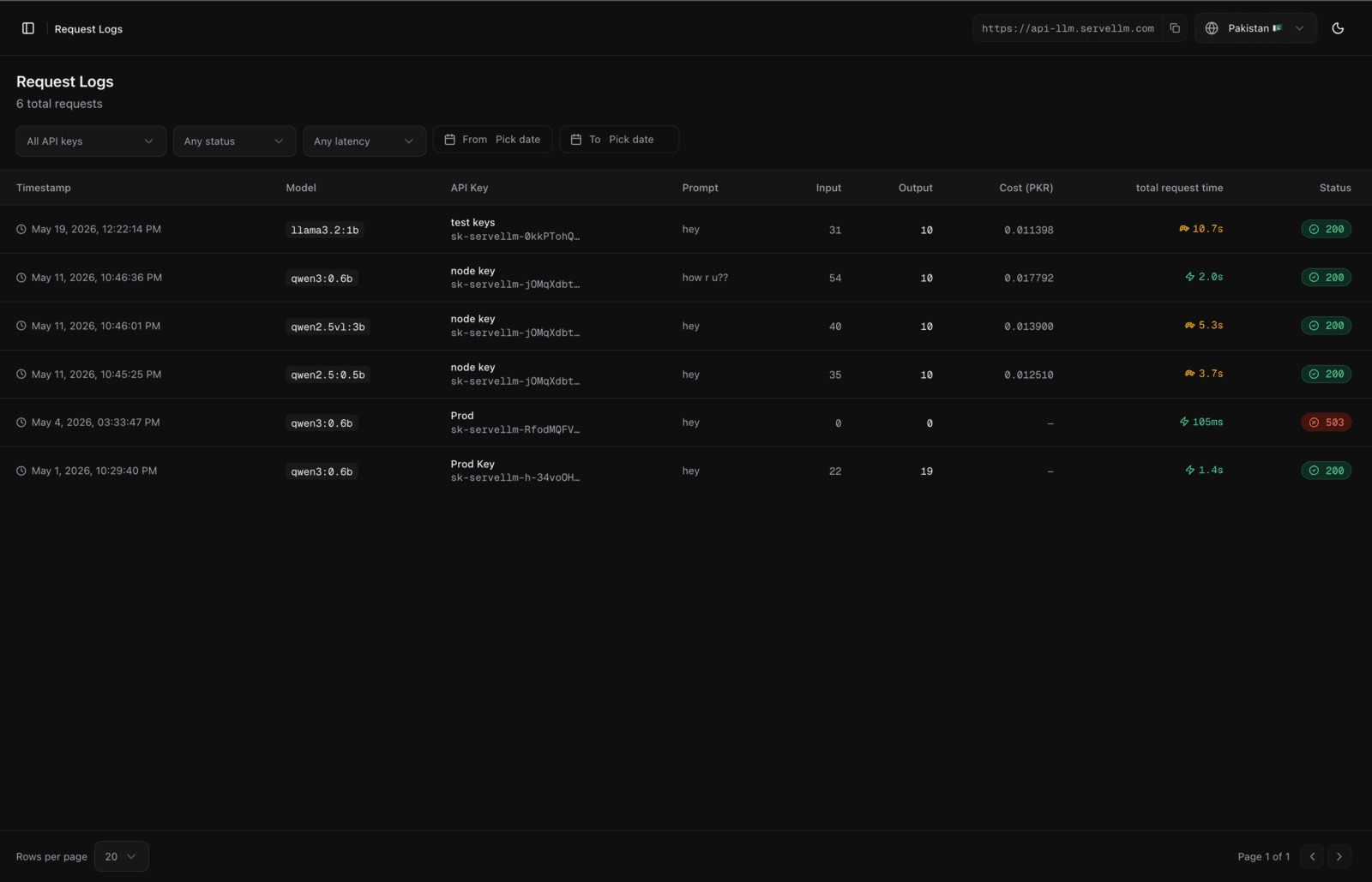Click the Page 1 of 1 text

(x=1264, y=856)
